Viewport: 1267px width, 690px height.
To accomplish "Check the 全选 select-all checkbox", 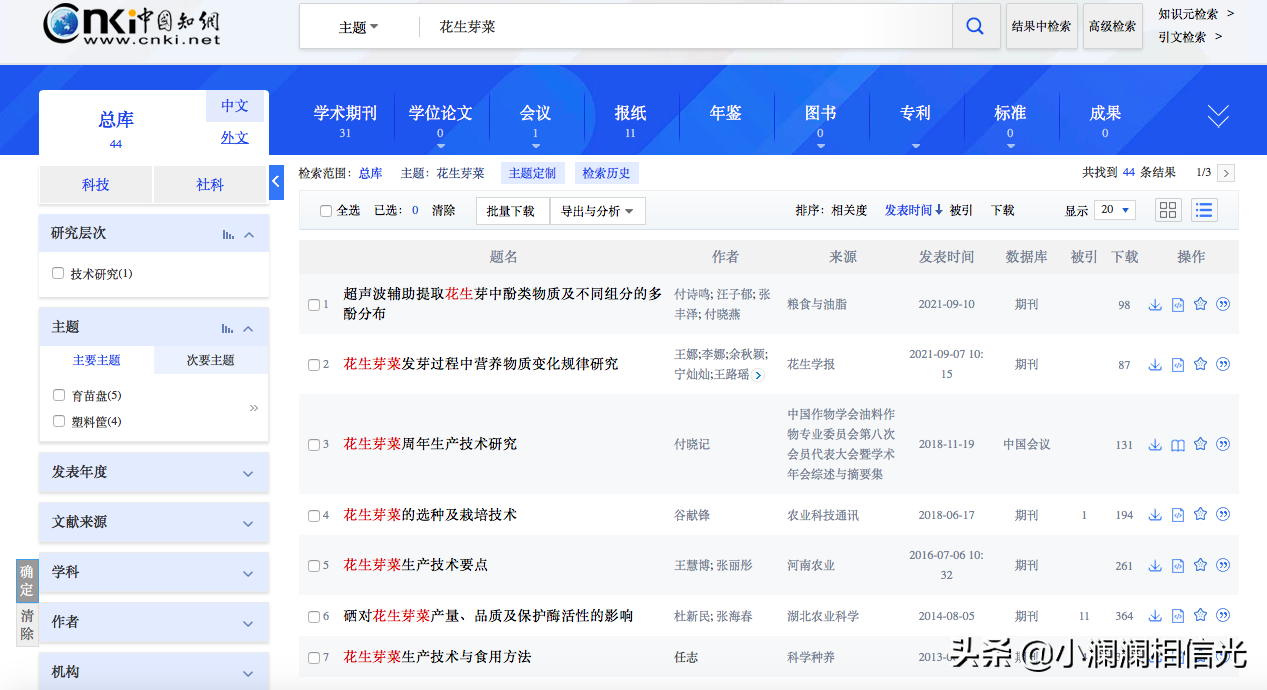I will tap(326, 211).
